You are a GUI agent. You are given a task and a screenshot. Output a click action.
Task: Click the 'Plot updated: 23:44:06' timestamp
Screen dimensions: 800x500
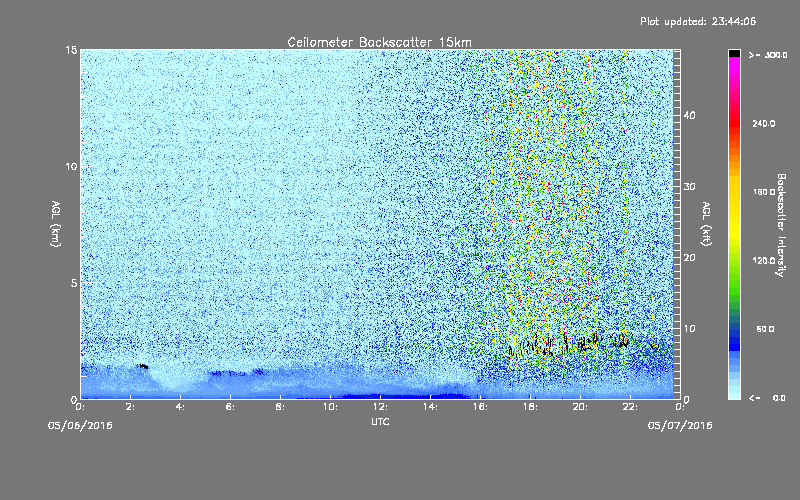[x=698, y=21]
